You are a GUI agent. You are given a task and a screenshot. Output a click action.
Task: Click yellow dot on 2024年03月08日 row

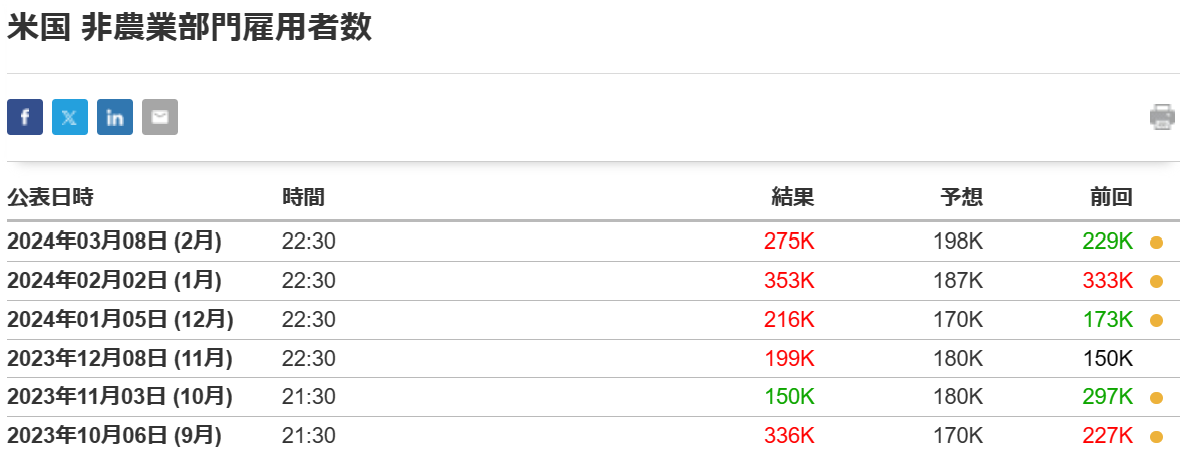pos(1157,242)
